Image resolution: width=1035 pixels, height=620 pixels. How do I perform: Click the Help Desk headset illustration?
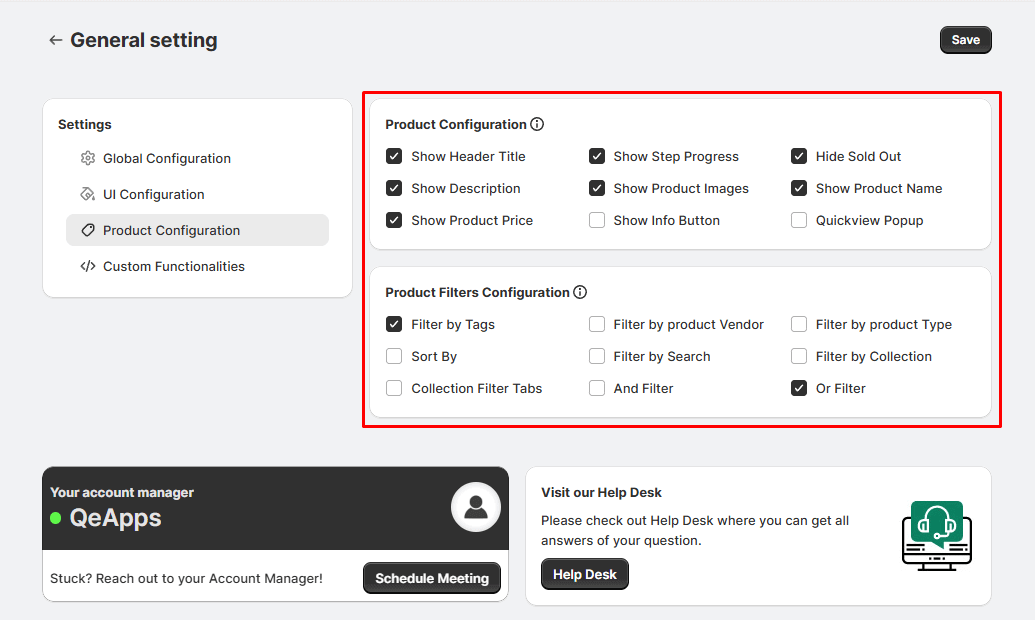[x=937, y=536]
